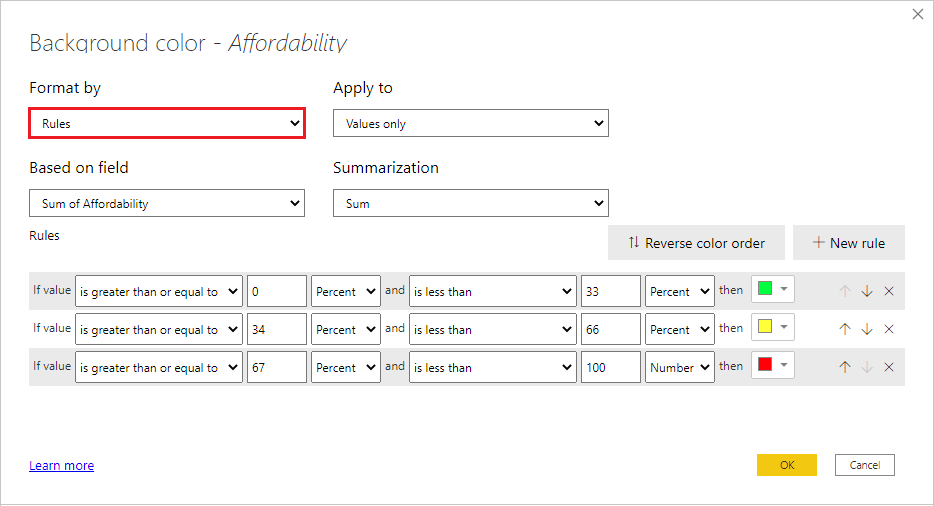Open the Number dropdown next to value 100
The width and height of the screenshot is (934, 506).
point(680,367)
